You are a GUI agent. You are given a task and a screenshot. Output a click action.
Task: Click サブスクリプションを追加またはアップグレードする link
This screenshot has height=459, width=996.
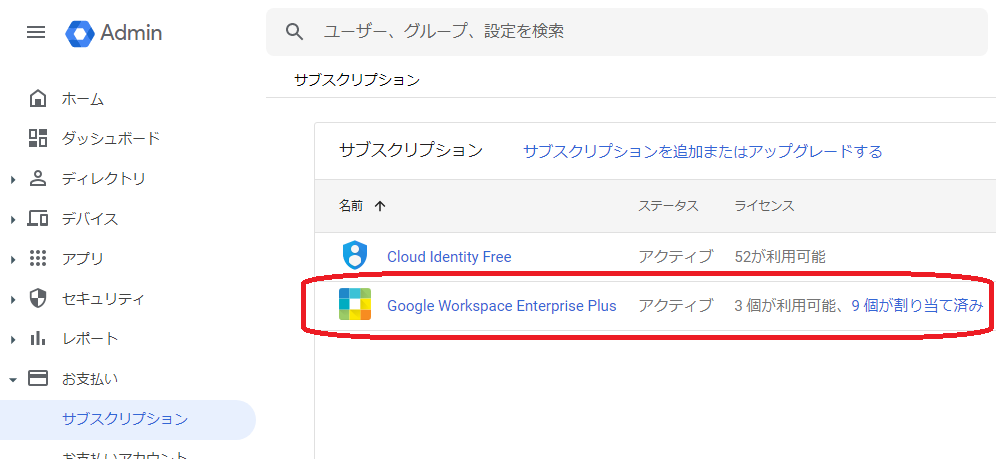[x=703, y=151]
